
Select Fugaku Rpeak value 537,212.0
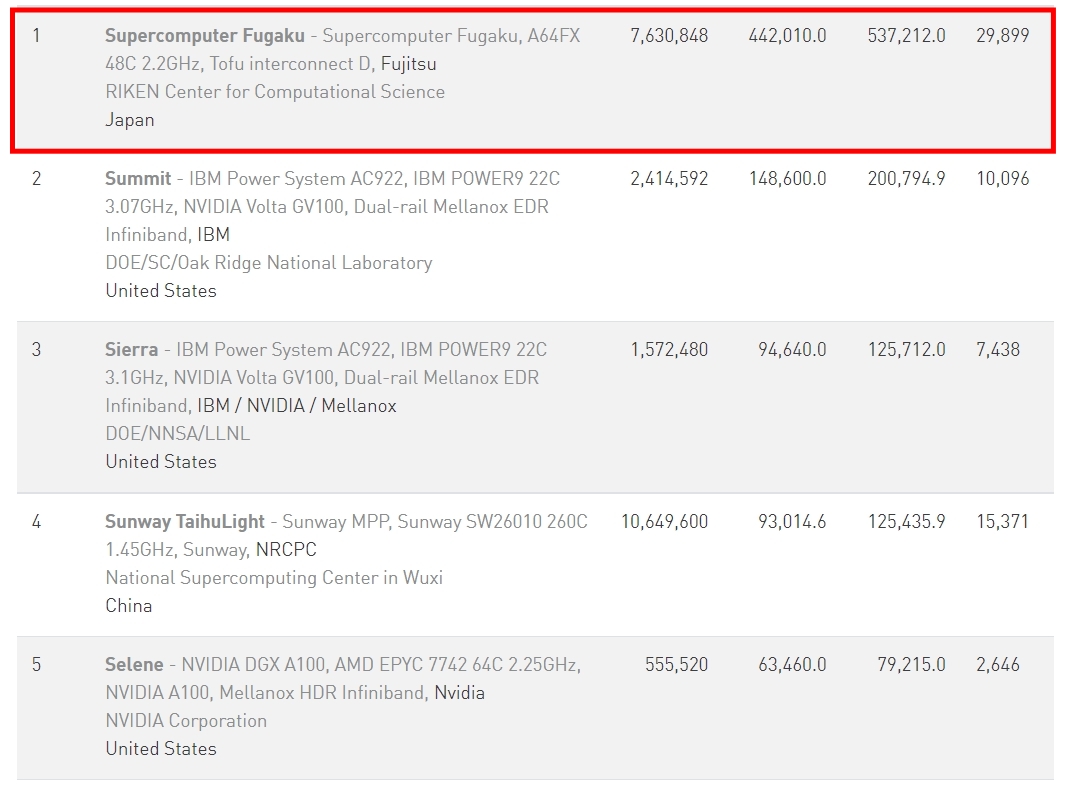click(907, 36)
